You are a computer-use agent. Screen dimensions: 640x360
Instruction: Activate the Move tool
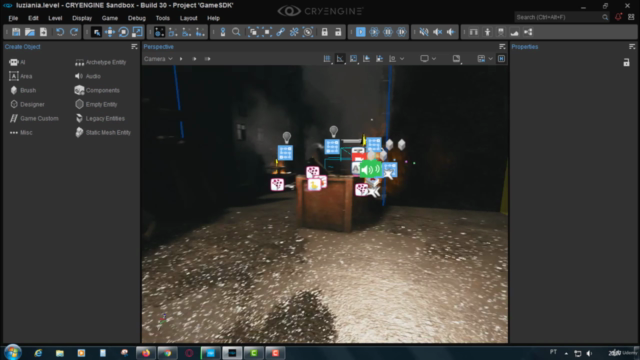click(x=110, y=32)
